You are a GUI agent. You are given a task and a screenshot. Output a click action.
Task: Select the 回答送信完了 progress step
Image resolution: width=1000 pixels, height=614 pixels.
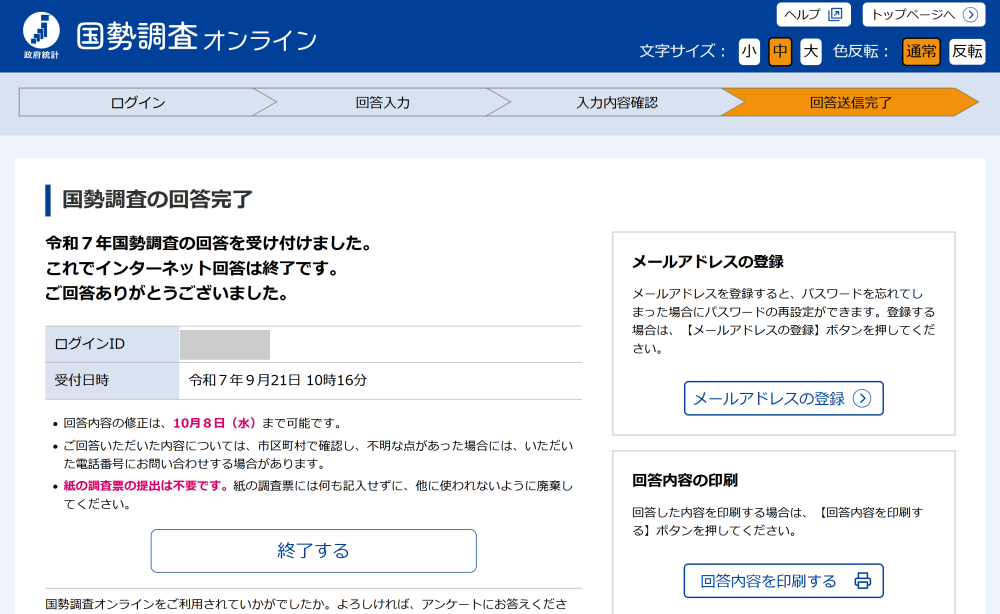[x=850, y=102]
